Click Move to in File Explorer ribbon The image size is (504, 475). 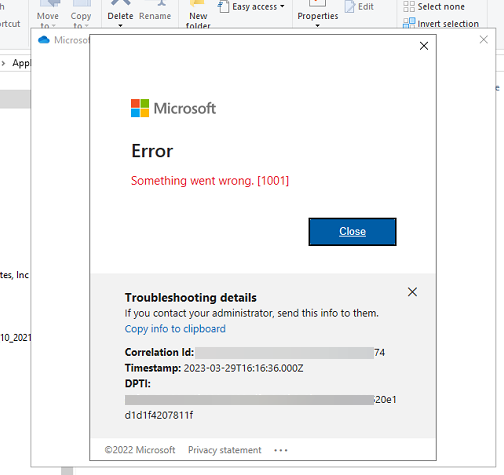(x=48, y=15)
